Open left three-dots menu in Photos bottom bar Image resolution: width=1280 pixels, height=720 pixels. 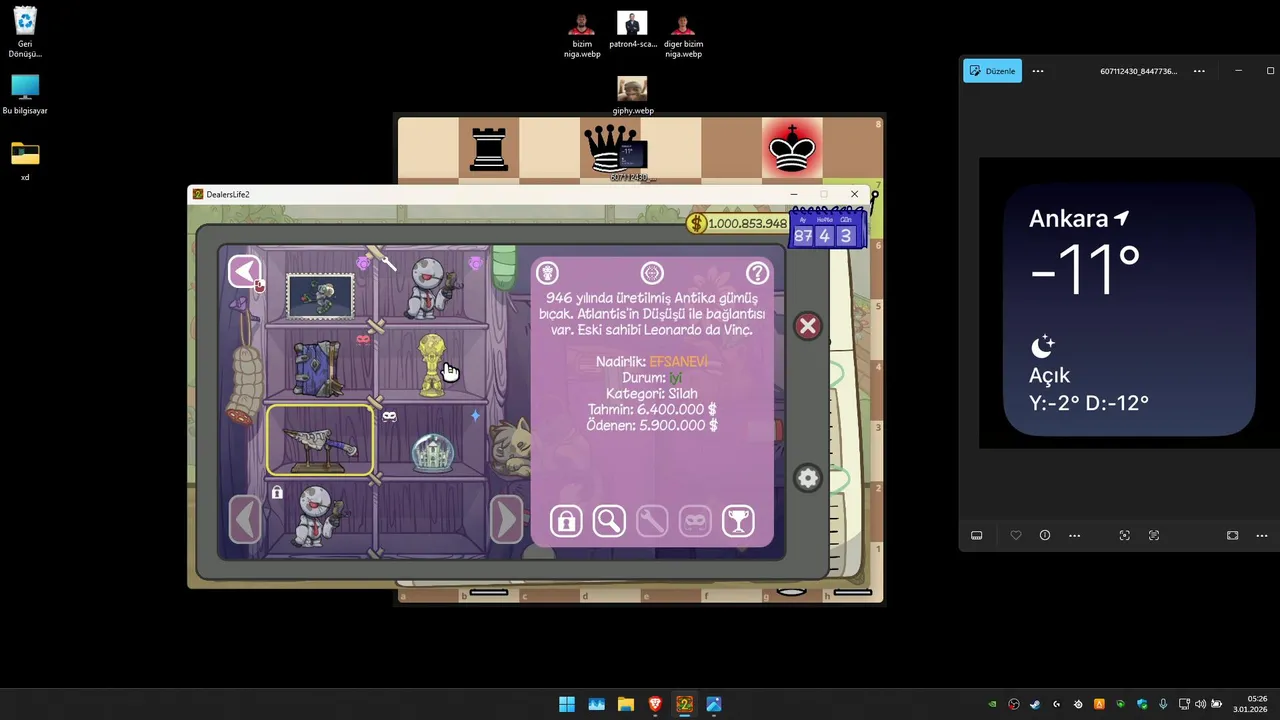coord(1074,535)
